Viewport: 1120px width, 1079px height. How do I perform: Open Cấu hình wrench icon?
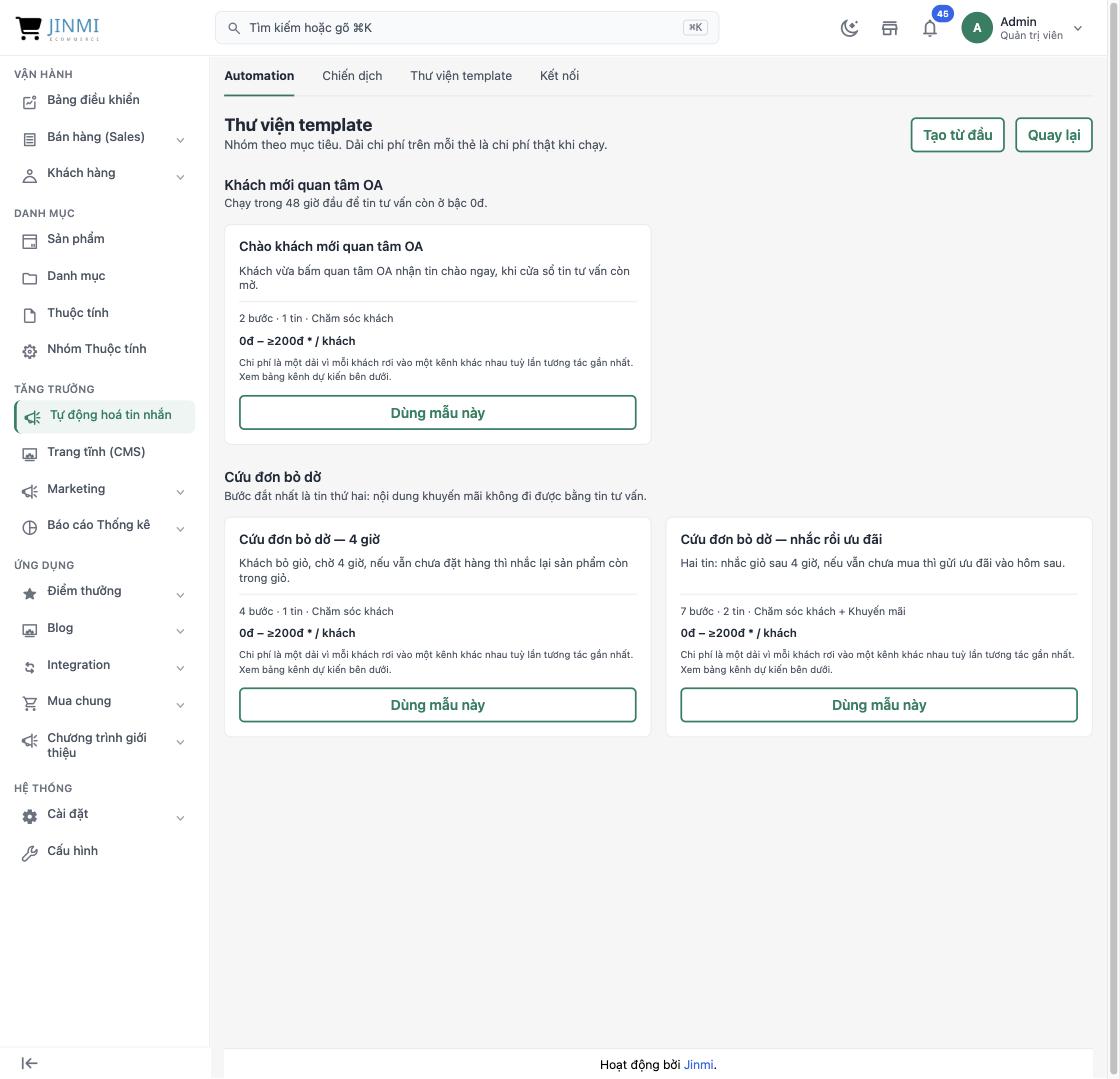29,853
